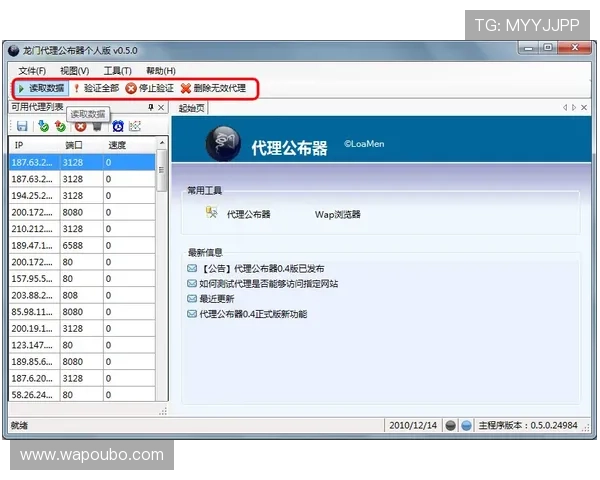This screenshot has height=480, width=600.
Task: Click the tool icon beside 代理公布器 link
Action: [212, 212]
